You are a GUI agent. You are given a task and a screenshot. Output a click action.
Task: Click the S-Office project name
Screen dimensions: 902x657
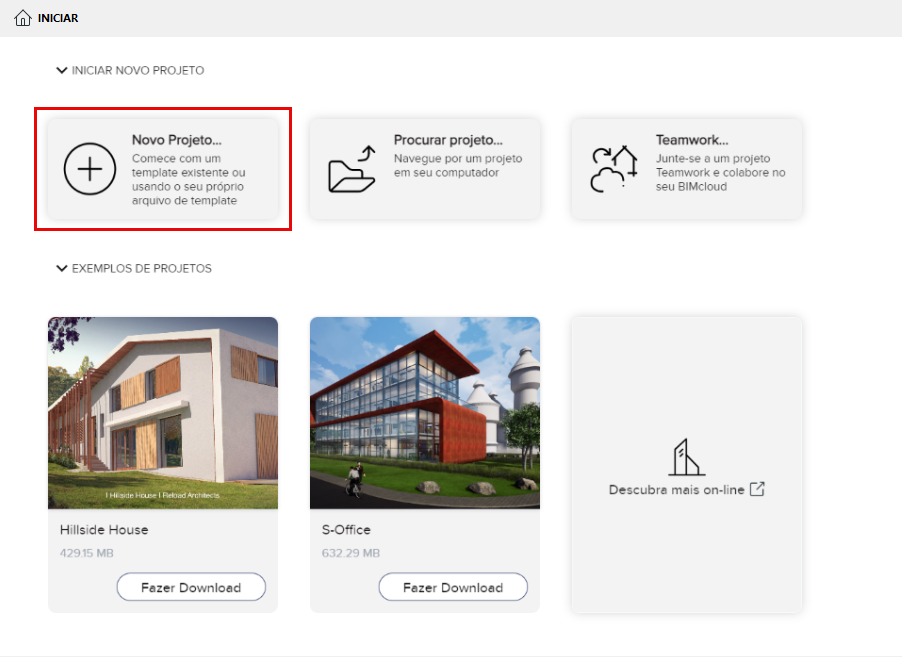tap(346, 529)
